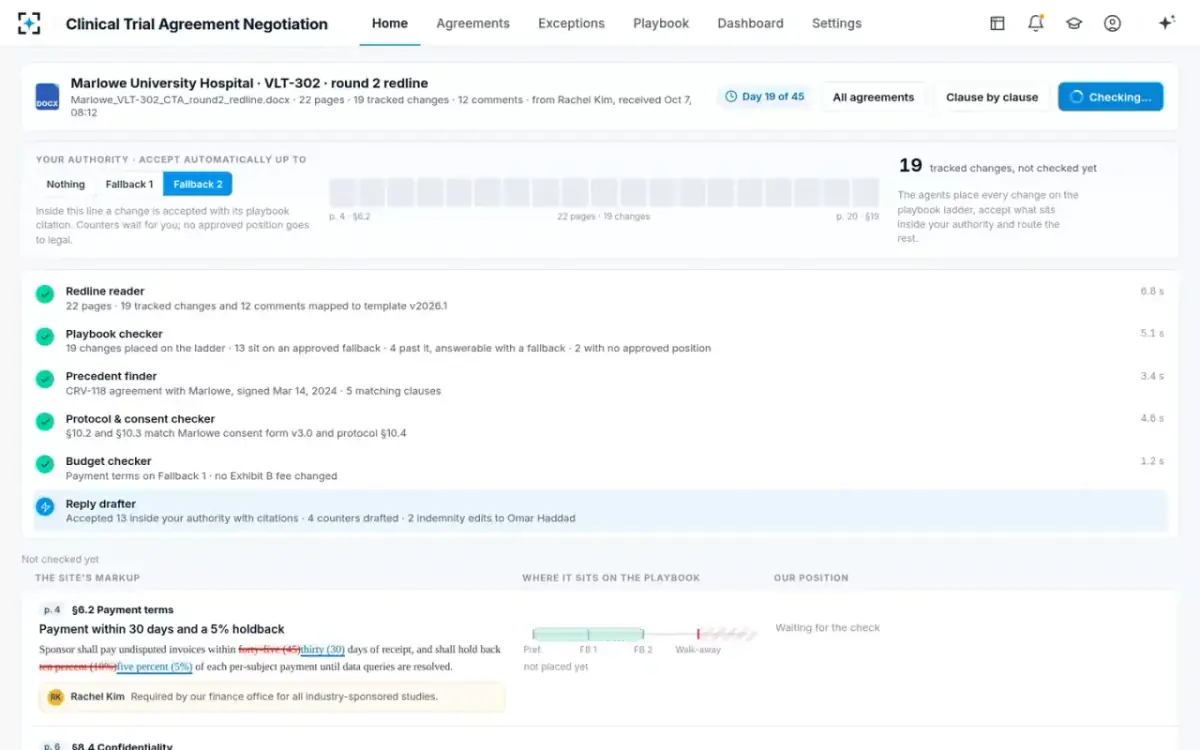
Task: Select the Playbook checker step title
Action: [114, 334]
